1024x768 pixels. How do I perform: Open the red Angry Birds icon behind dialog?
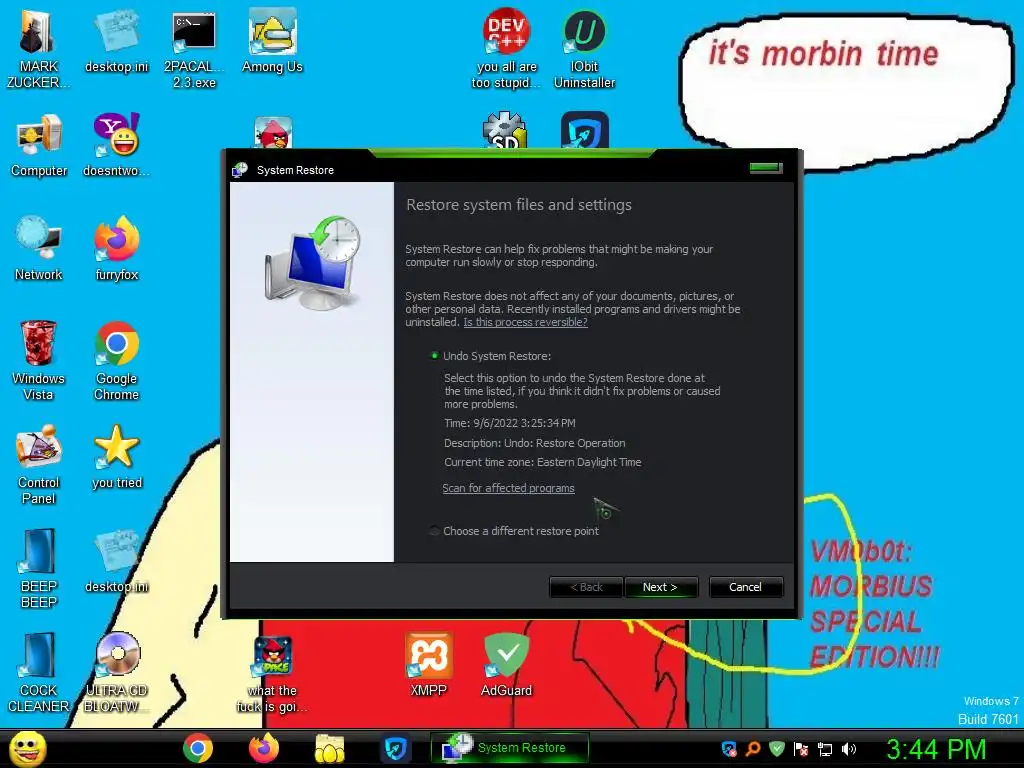coord(273,133)
